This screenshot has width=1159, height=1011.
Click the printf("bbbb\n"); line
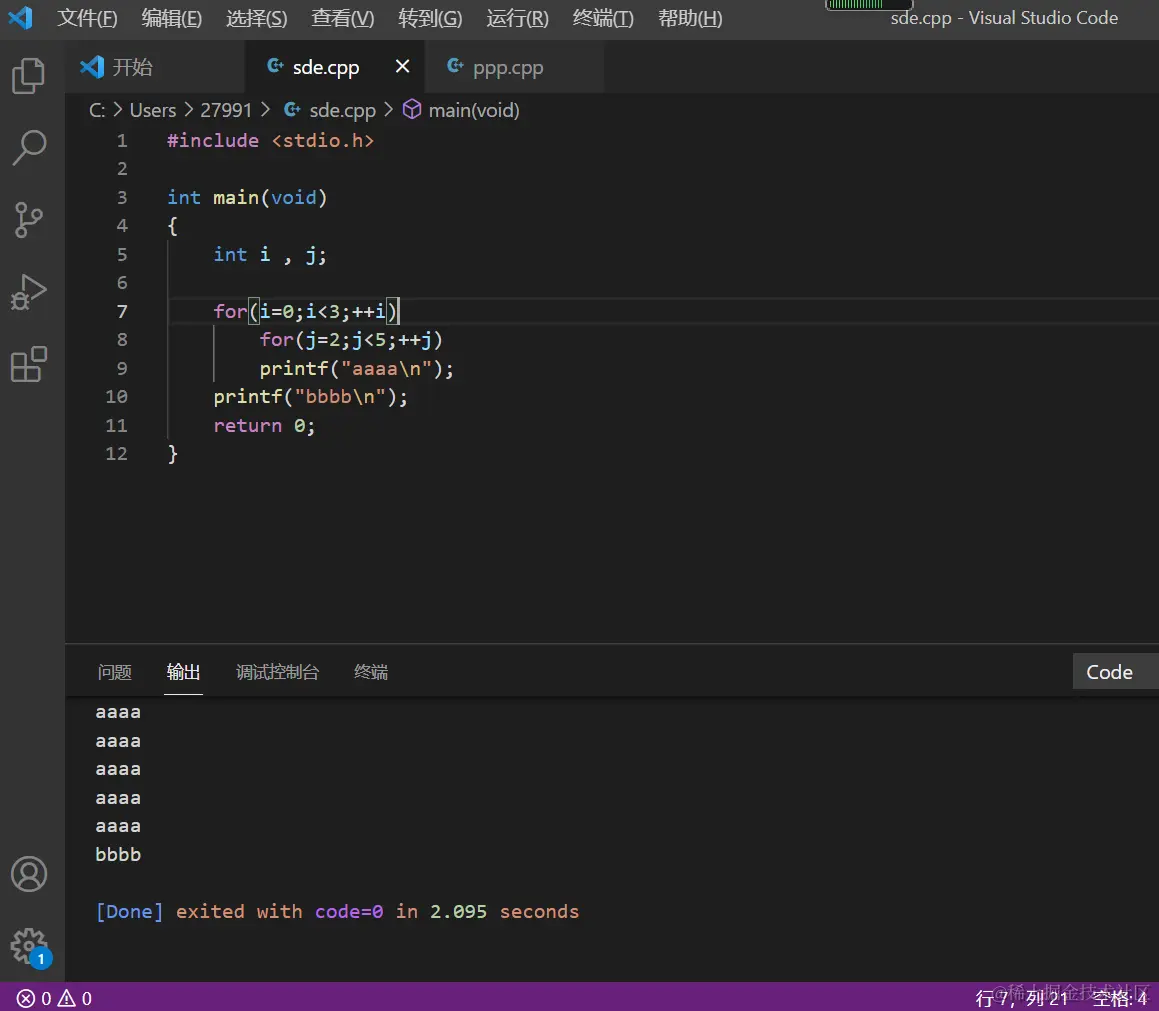(x=310, y=397)
